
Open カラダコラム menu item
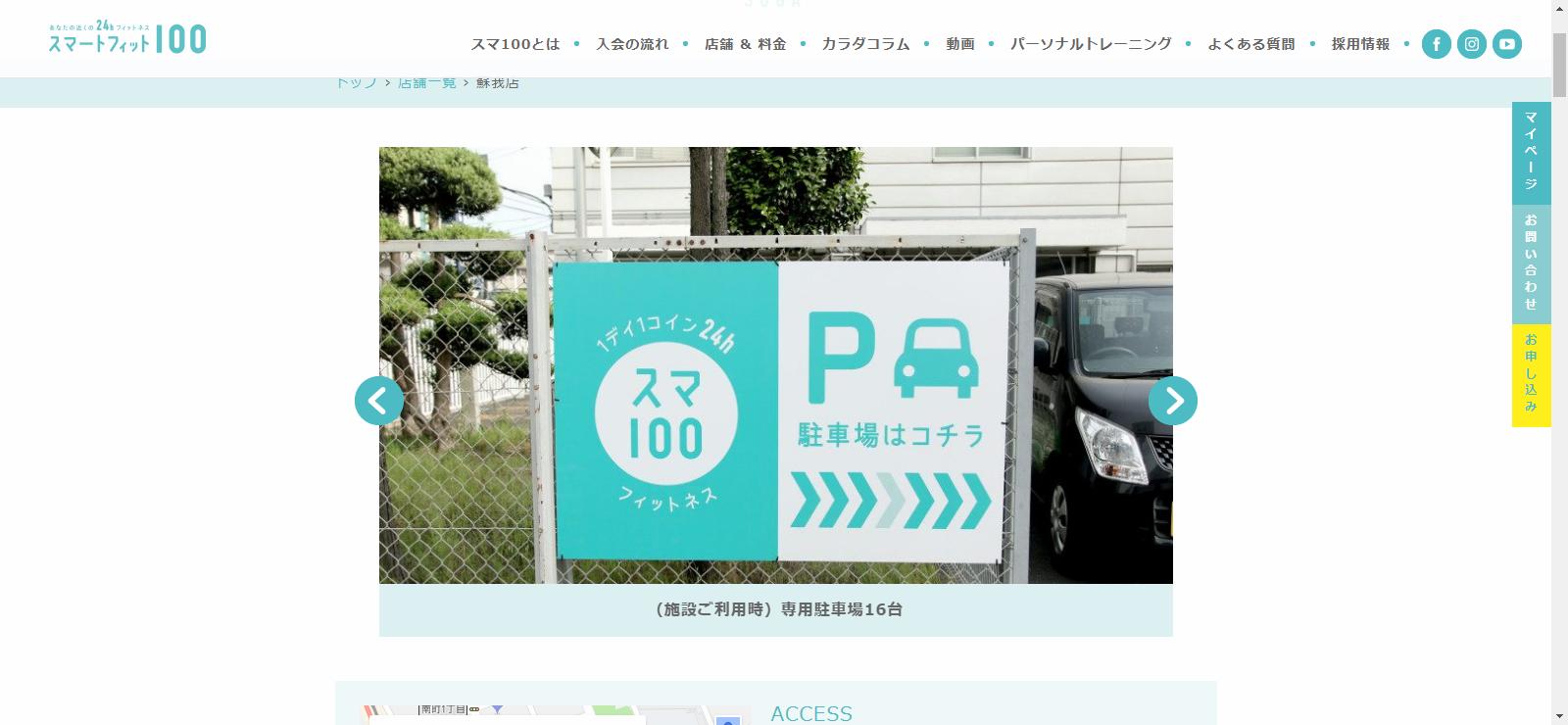(866, 44)
